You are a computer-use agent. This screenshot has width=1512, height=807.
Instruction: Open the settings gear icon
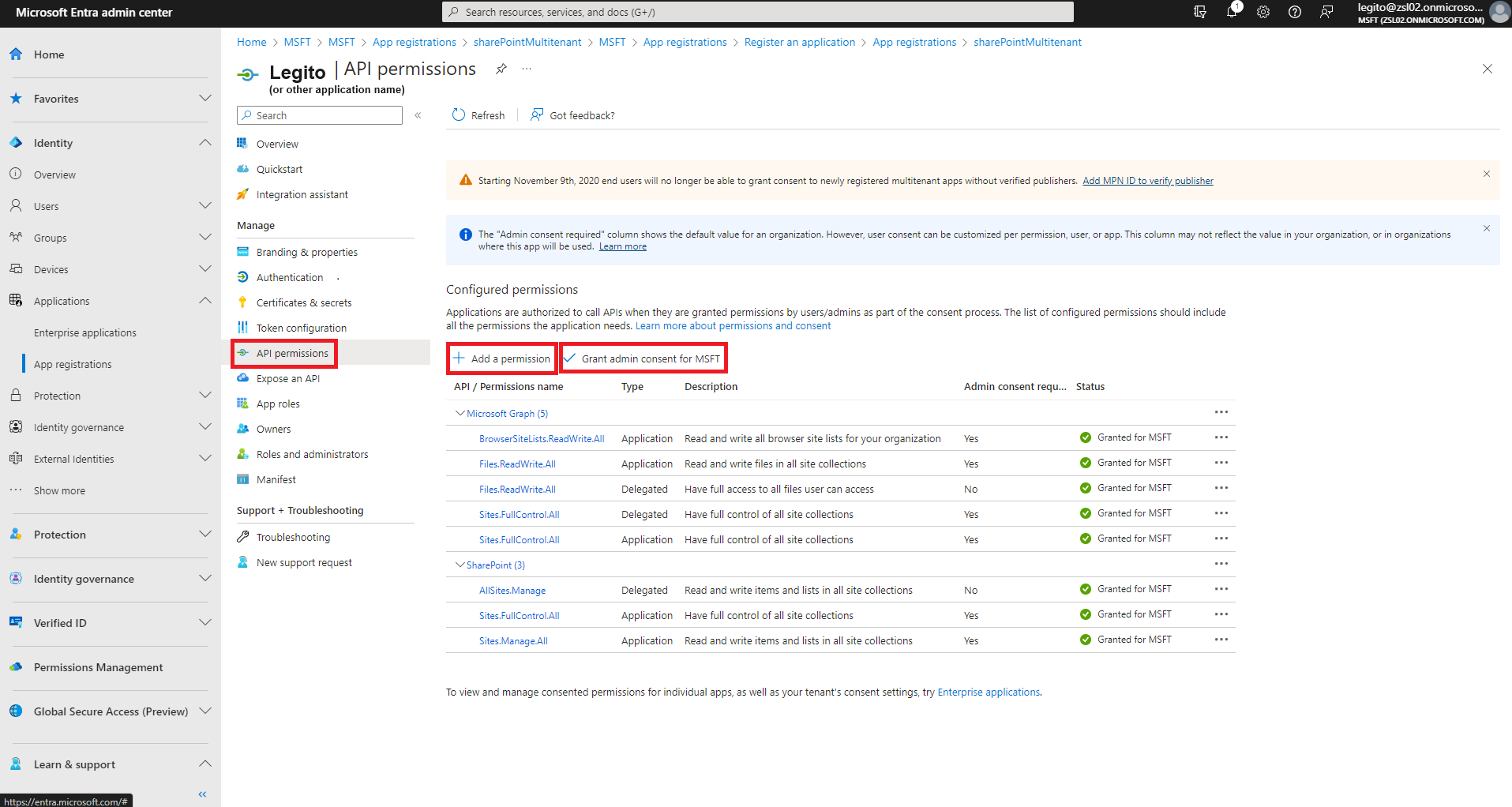[1263, 12]
